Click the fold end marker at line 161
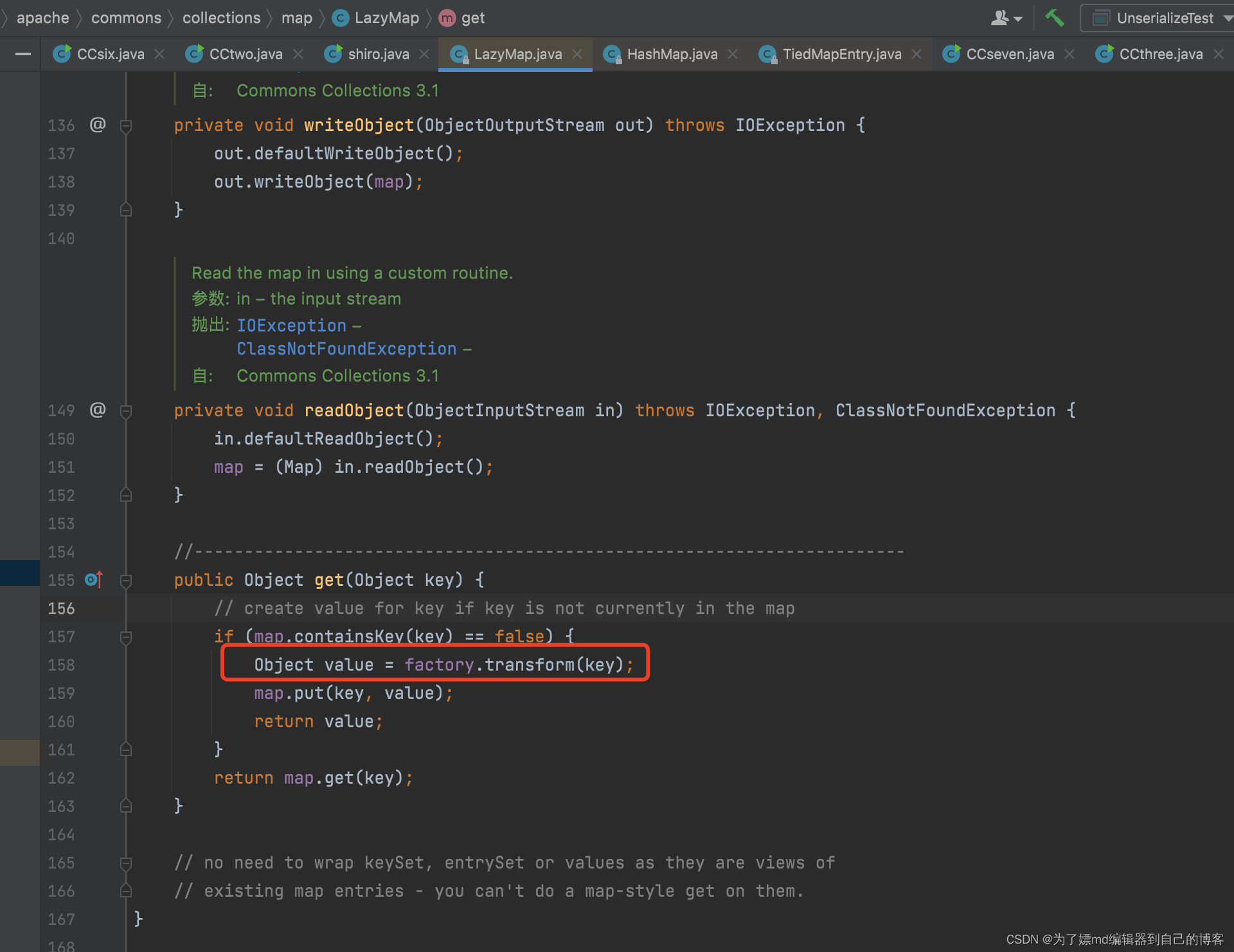The height and width of the screenshot is (952, 1234). [x=126, y=749]
